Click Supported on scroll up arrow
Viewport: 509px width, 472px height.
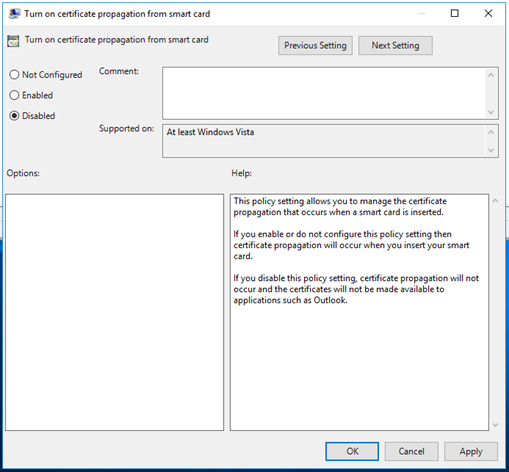491,132
